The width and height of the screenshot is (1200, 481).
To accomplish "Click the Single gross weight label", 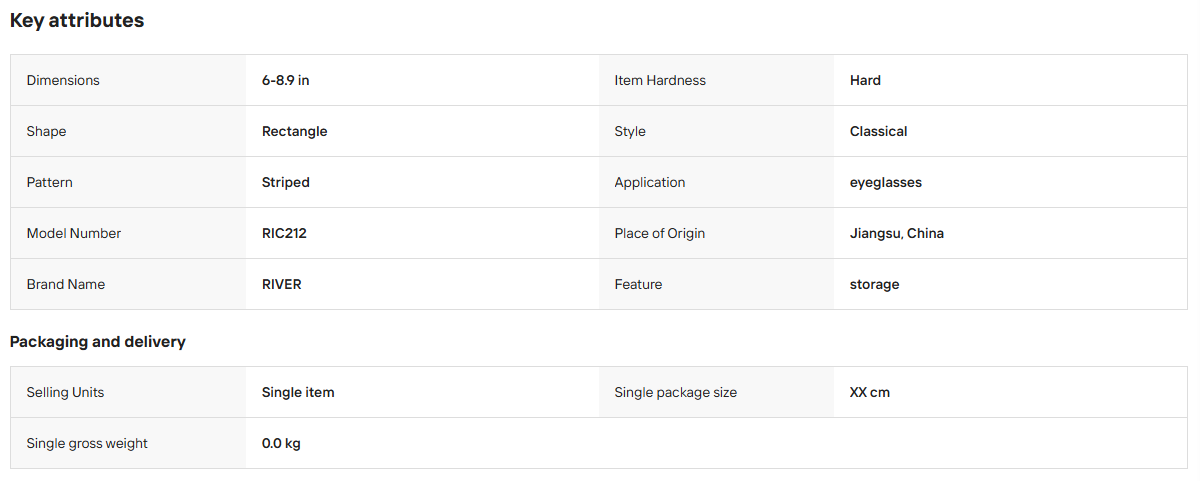I will tap(87, 443).
